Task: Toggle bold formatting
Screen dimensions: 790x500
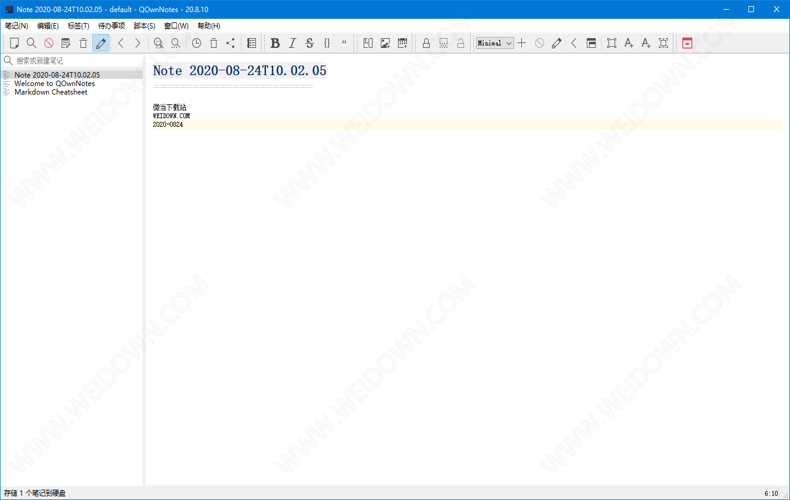Action: pos(275,43)
